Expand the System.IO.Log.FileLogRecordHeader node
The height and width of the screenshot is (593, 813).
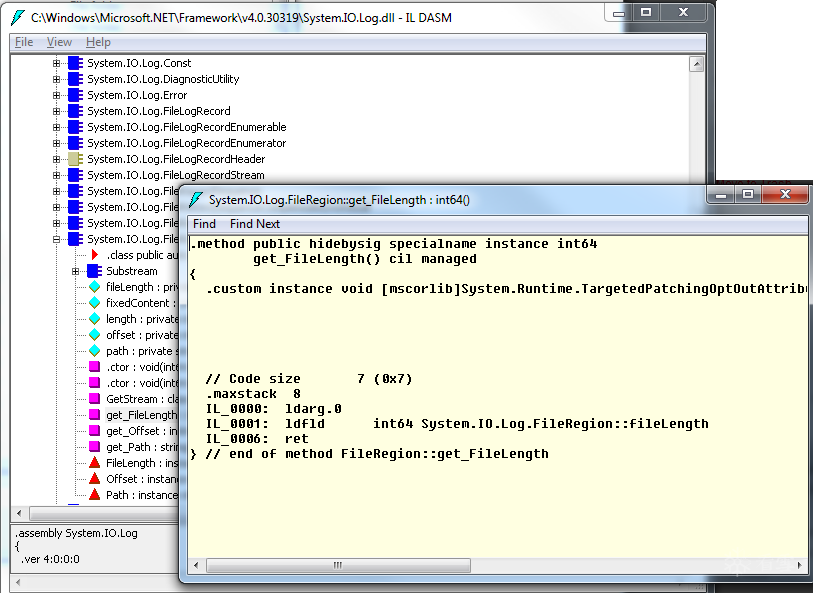[57, 159]
